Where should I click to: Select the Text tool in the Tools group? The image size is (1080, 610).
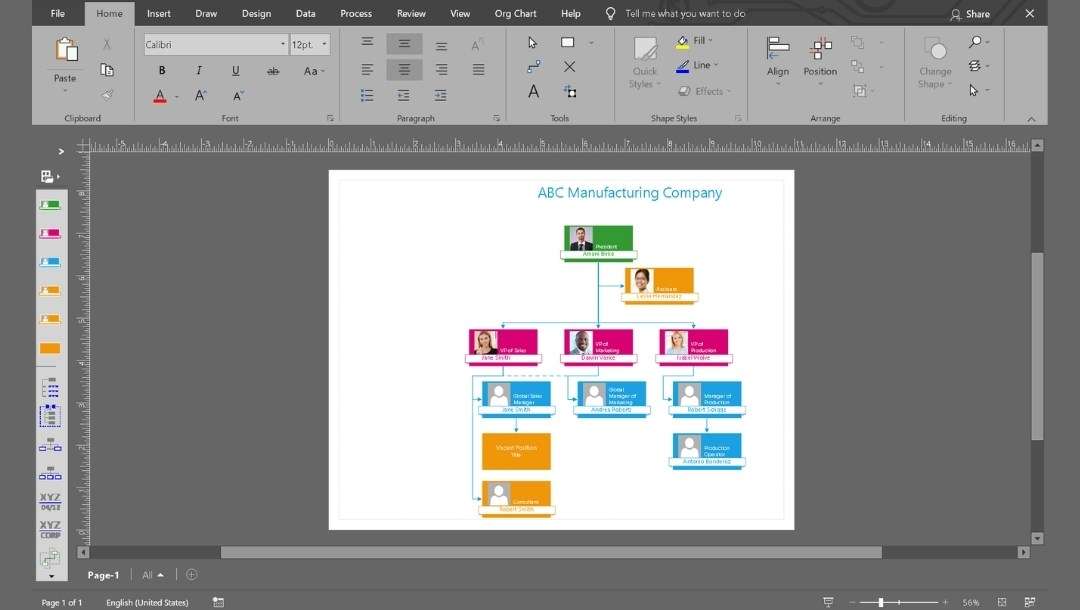(x=533, y=90)
